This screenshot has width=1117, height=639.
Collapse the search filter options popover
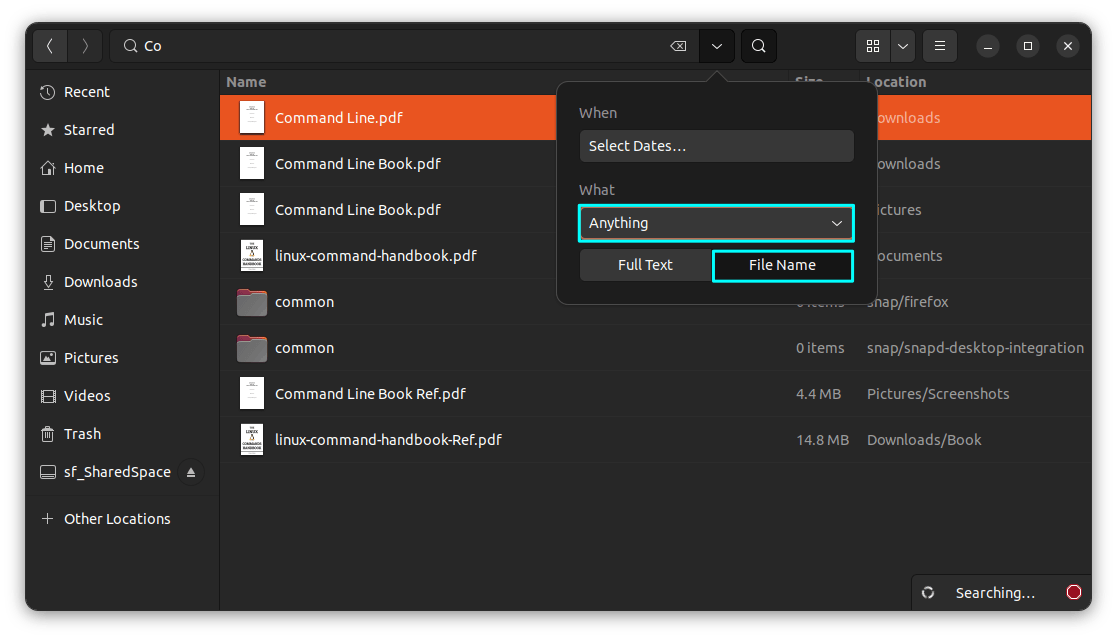[x=717, y=46]
